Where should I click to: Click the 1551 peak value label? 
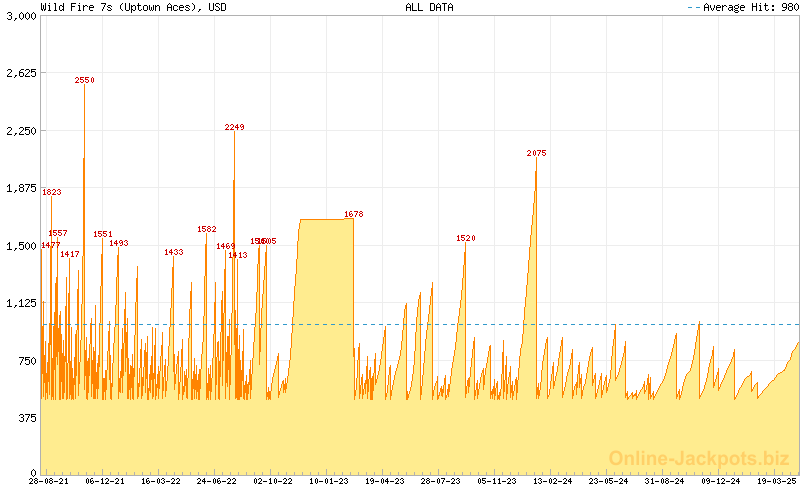click(103, 234)
